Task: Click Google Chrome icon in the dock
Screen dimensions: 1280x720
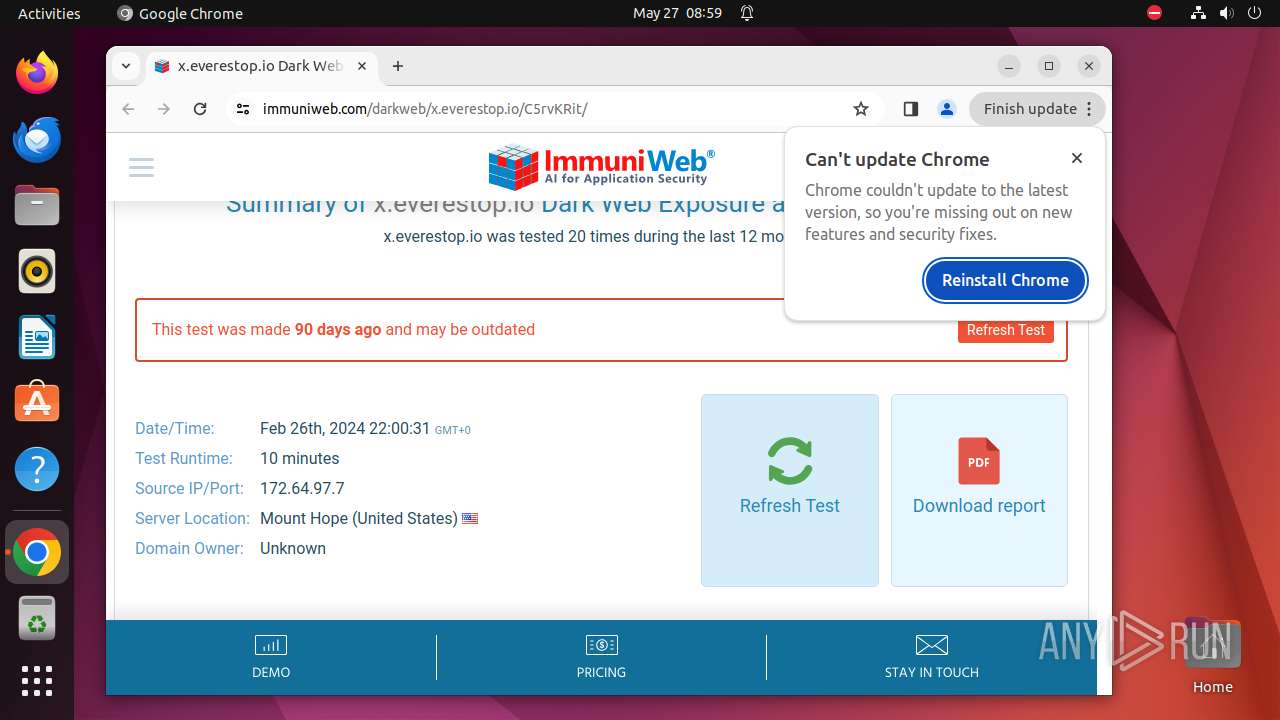Action: pos(37,552)
